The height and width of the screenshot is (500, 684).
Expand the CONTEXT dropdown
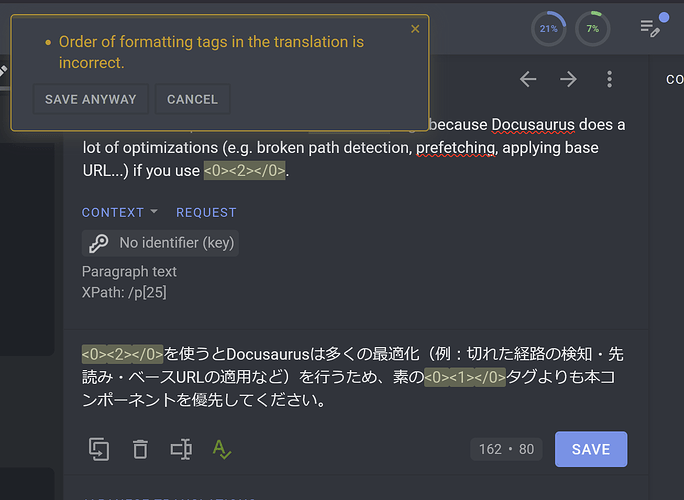120,212
